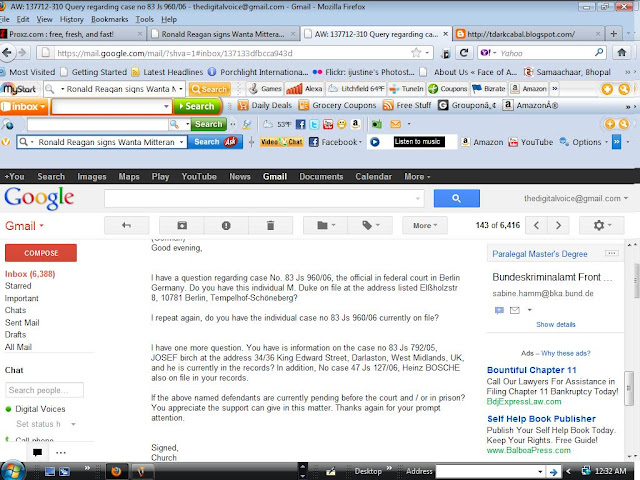
Task: Expand More menu in Google bar
Action: tap(417, 177)
